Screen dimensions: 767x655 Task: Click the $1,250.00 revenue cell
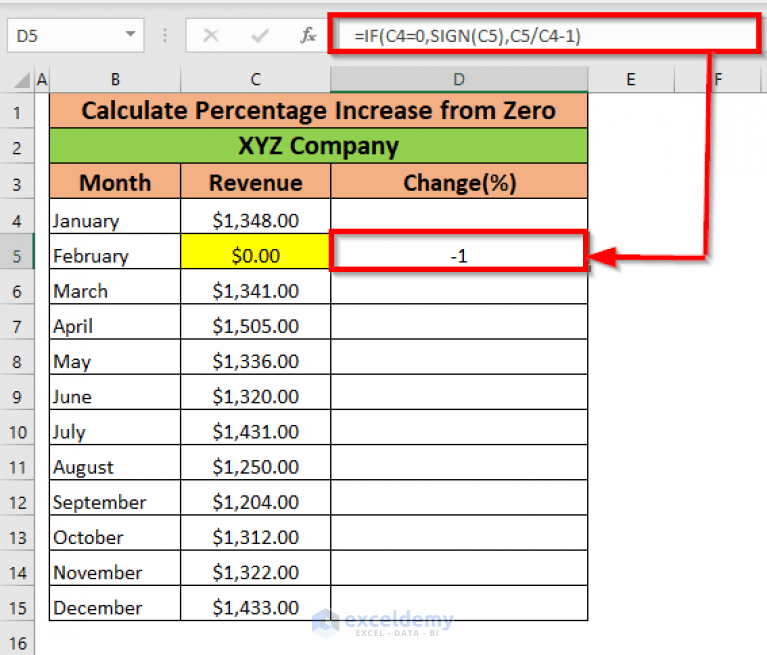[x=255, y=463]
